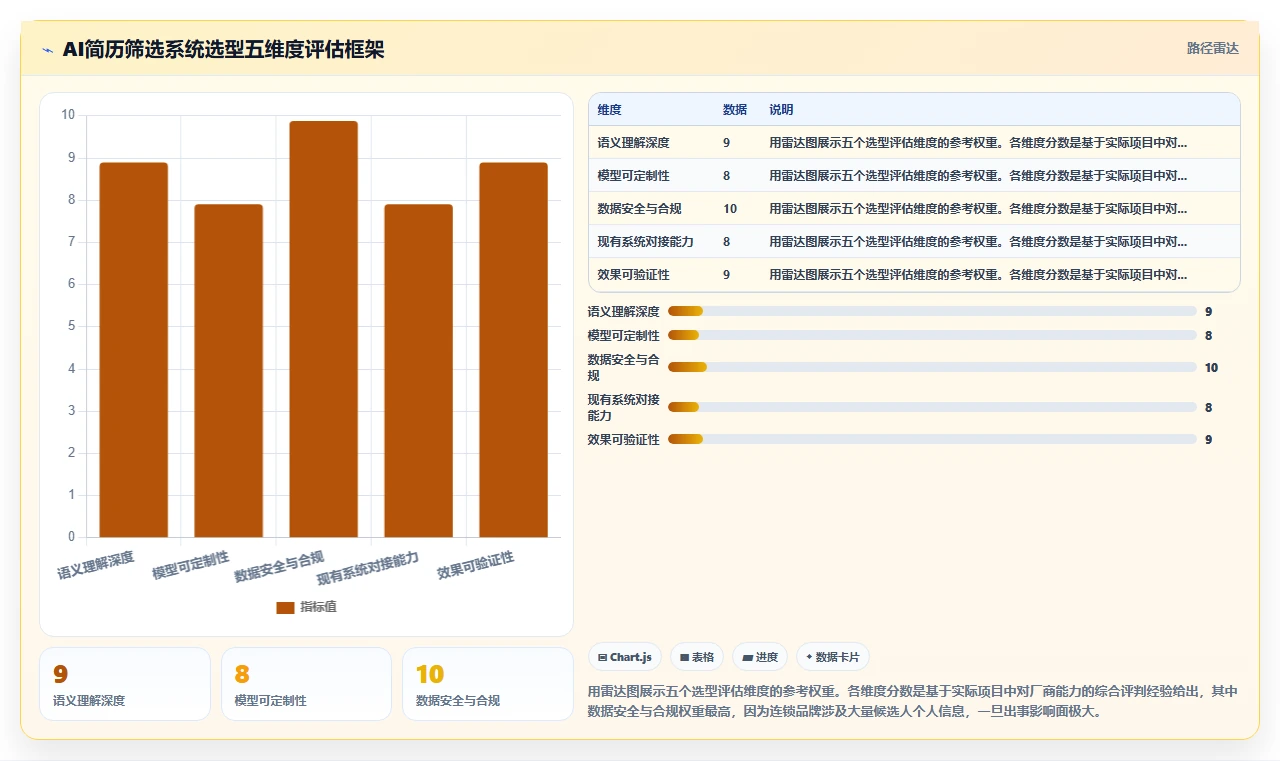
Task: Click the lightning icon beside the title
Action: 47,50
